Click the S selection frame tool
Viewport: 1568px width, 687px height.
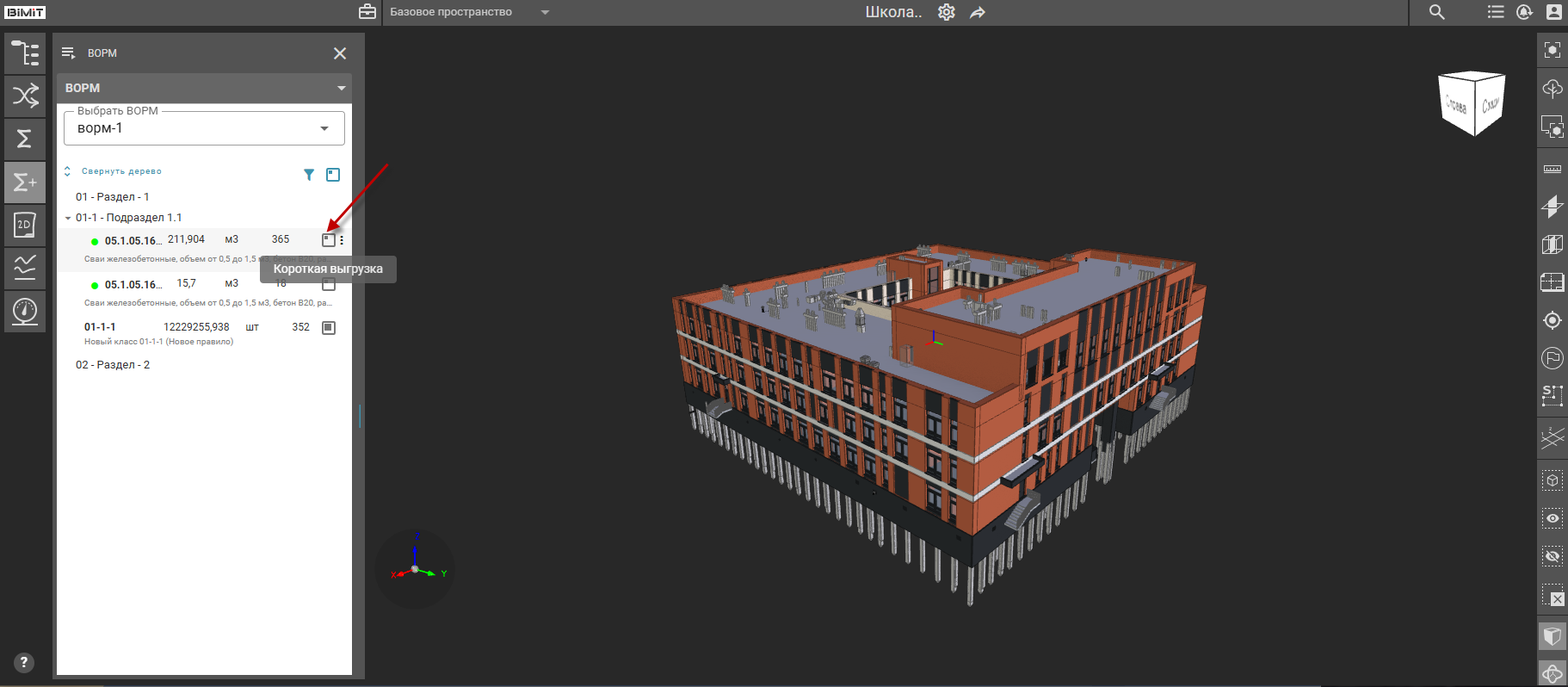point(1552,396)
